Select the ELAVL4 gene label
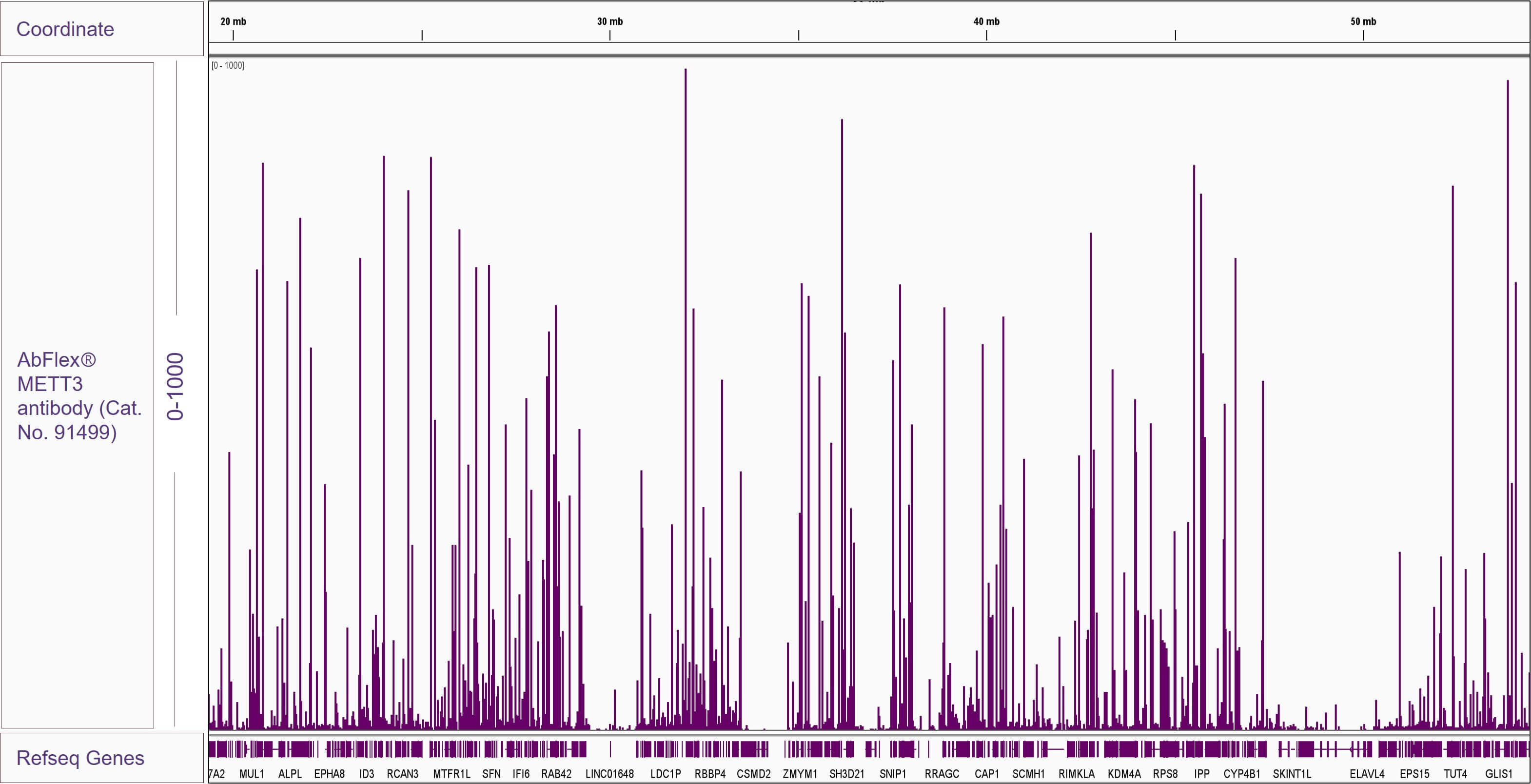Screen dimensions: 1531x784 click(x=1367, y=774)
